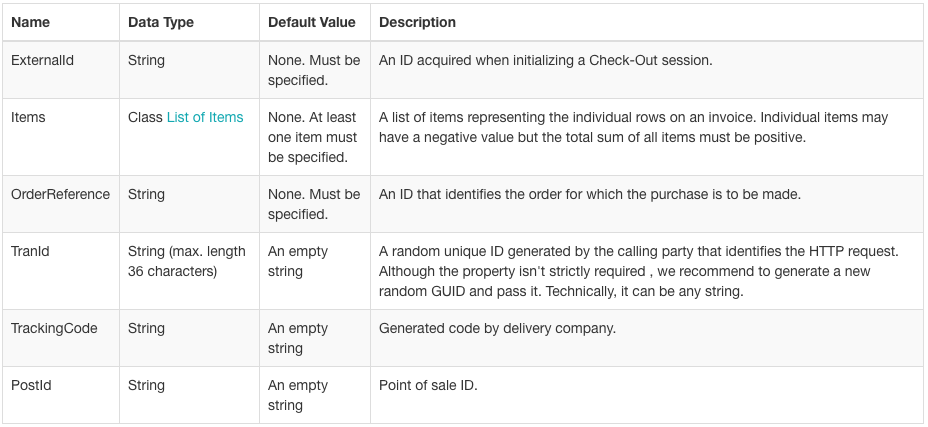Click the Default Value column header

click(x=312, y=23)
